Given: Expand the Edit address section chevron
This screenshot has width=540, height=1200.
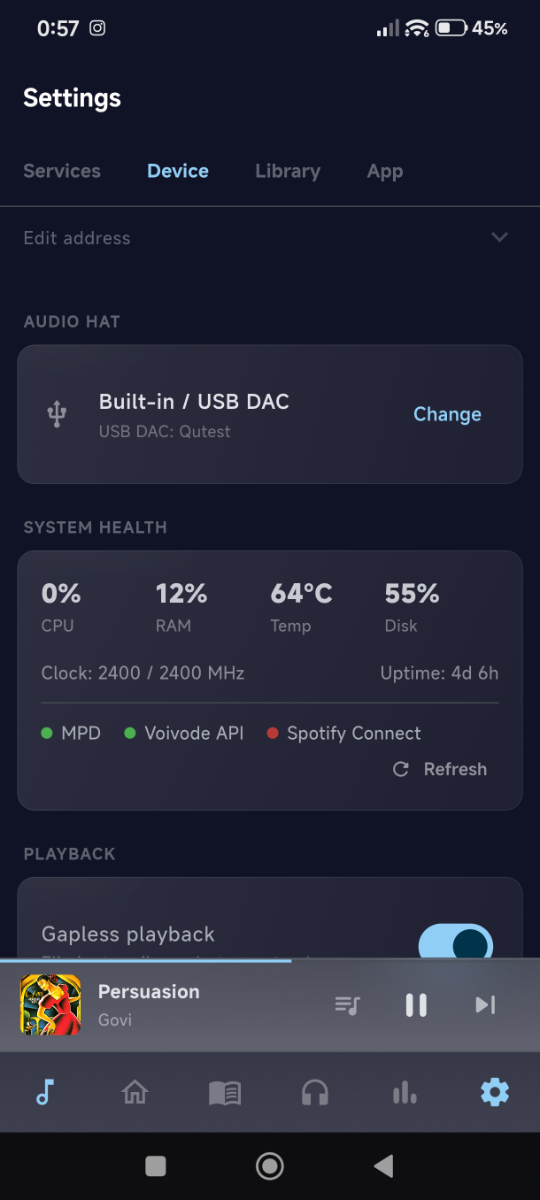Looking at the screenshot, I should pyautogui.click(x=500, y=238).
